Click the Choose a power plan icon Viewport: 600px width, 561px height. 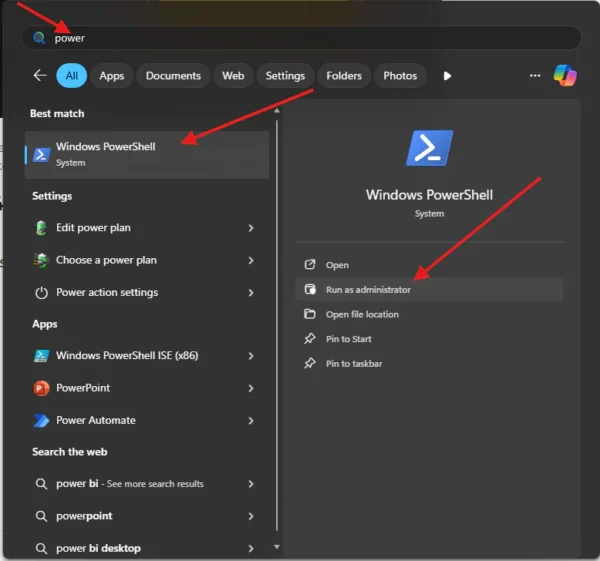tap(41, 261)
